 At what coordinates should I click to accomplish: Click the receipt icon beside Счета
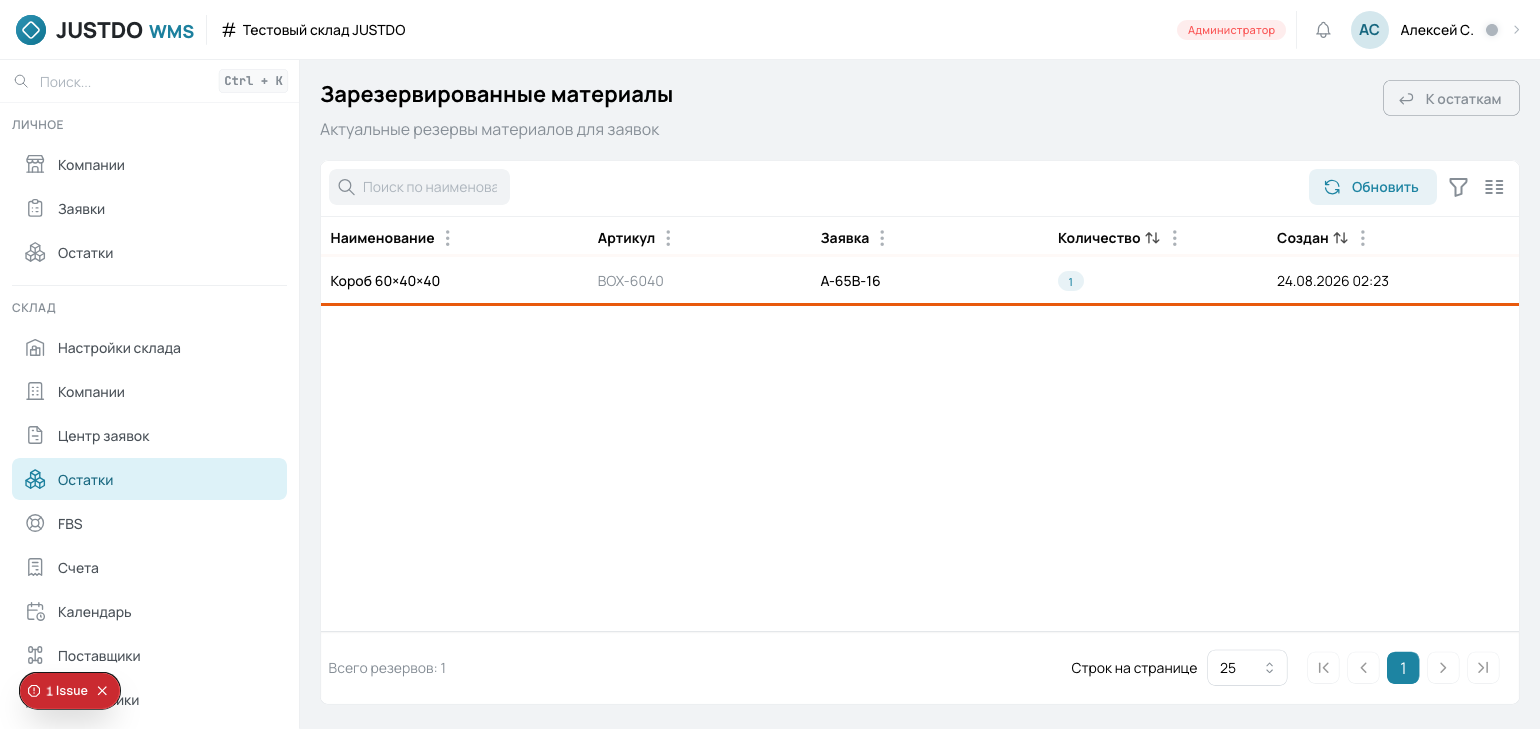click(x=35, y=568)
